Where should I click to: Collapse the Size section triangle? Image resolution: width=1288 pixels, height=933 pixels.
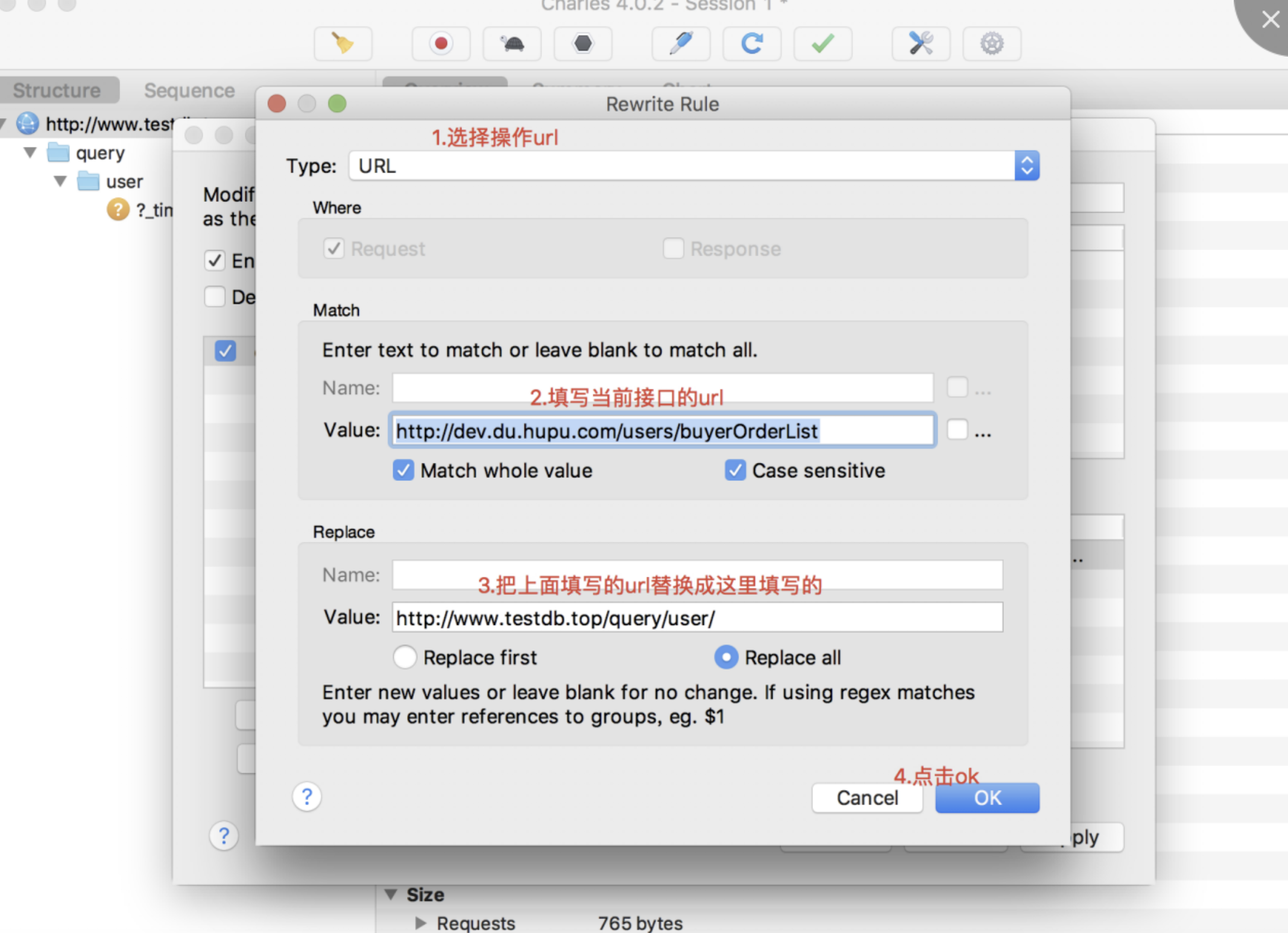point(391,894)
